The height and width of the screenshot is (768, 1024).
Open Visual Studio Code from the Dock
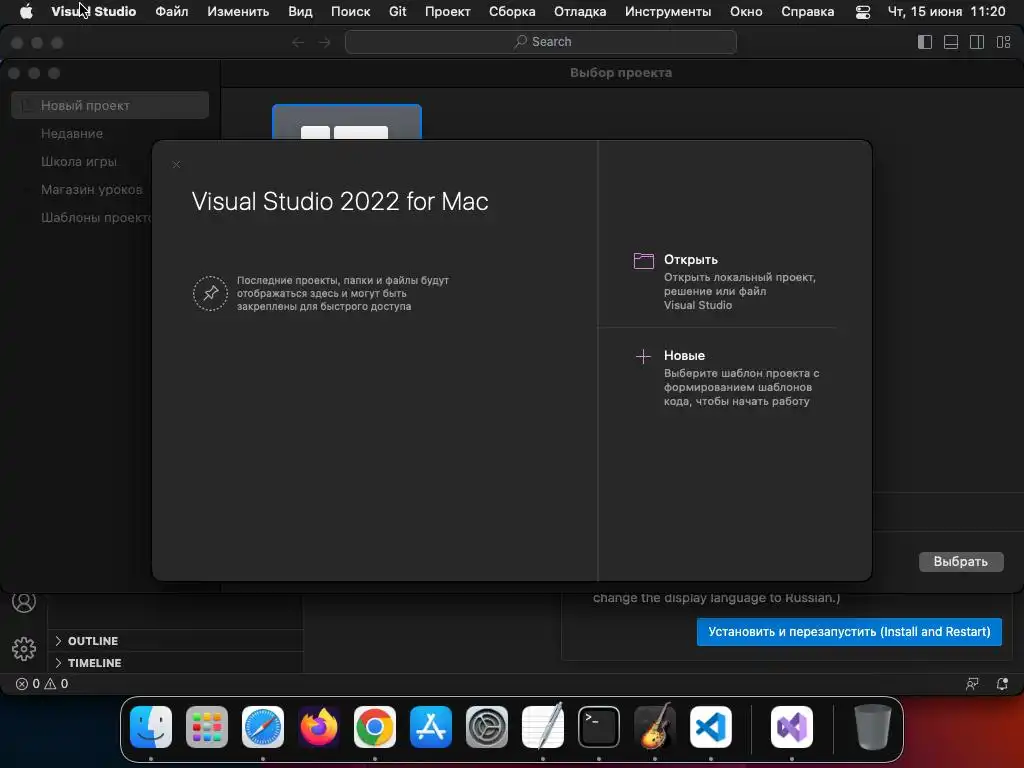(711, 727)
